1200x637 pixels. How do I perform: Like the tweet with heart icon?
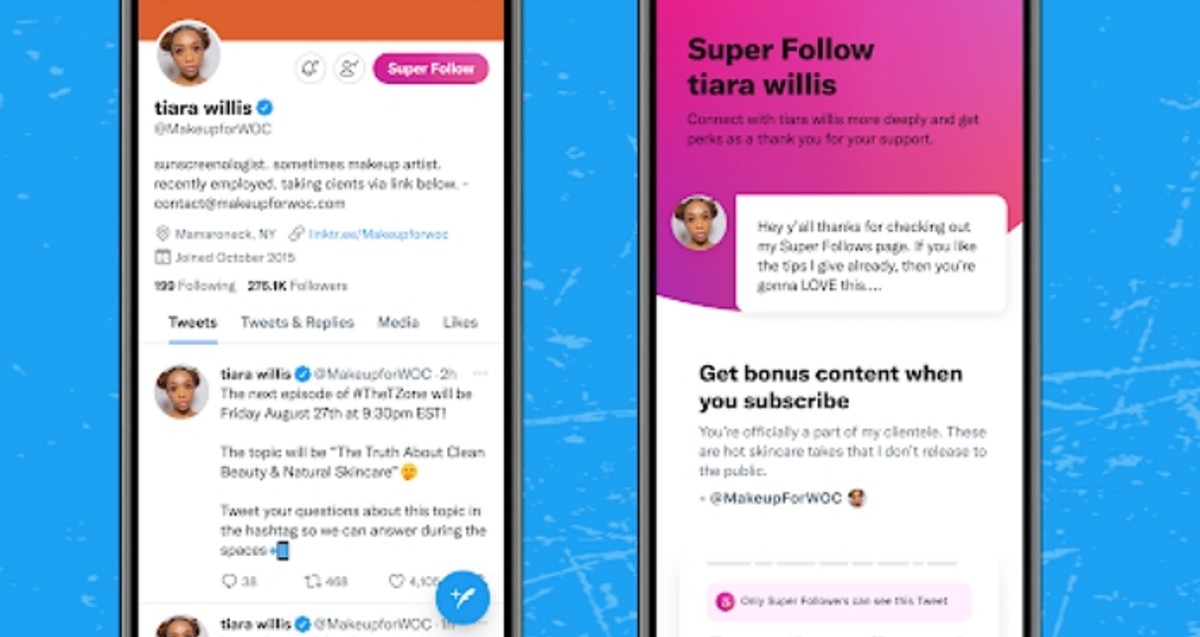396,580
